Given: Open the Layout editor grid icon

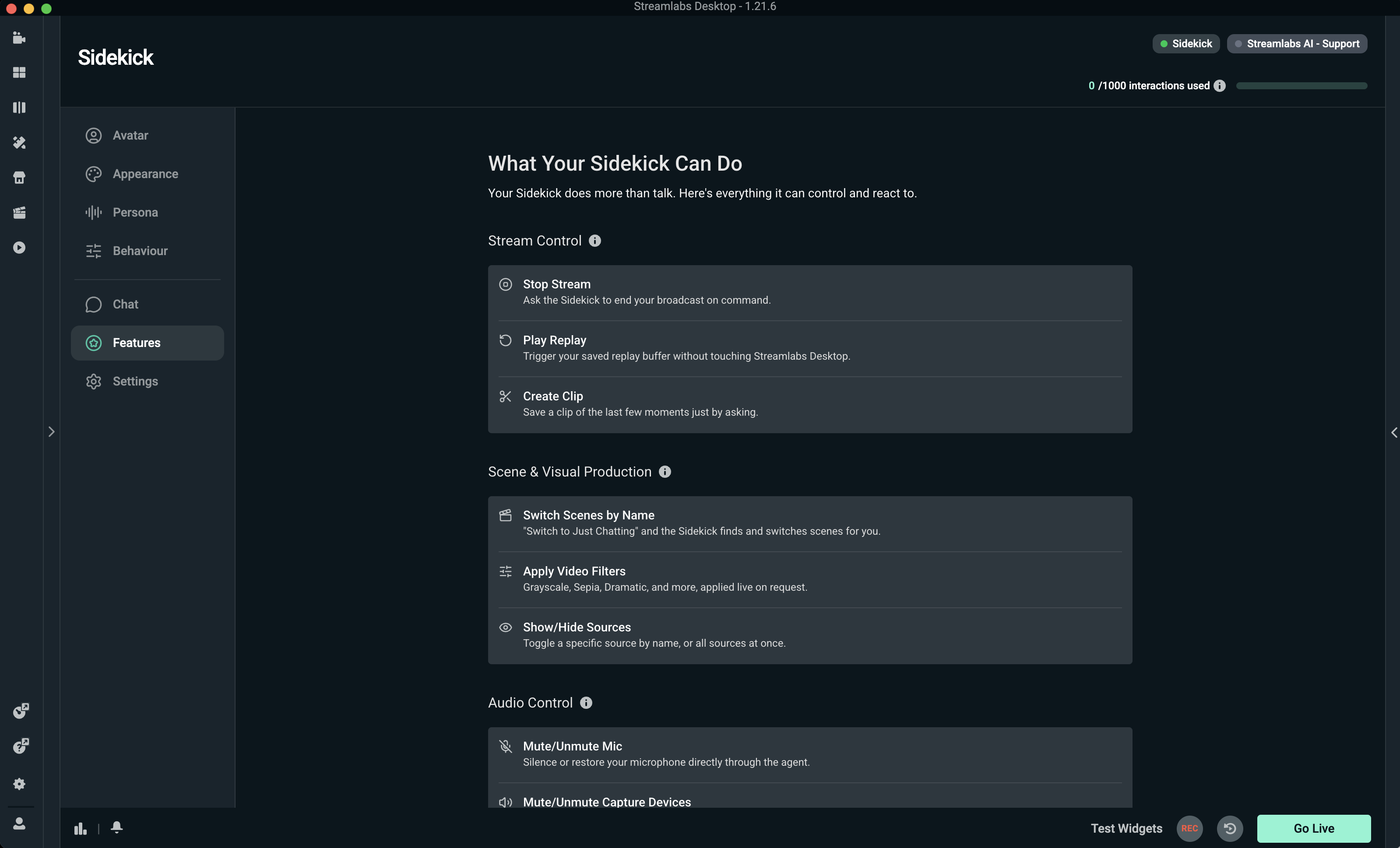Looking at the screenshot, I should [x=19, y=73].
